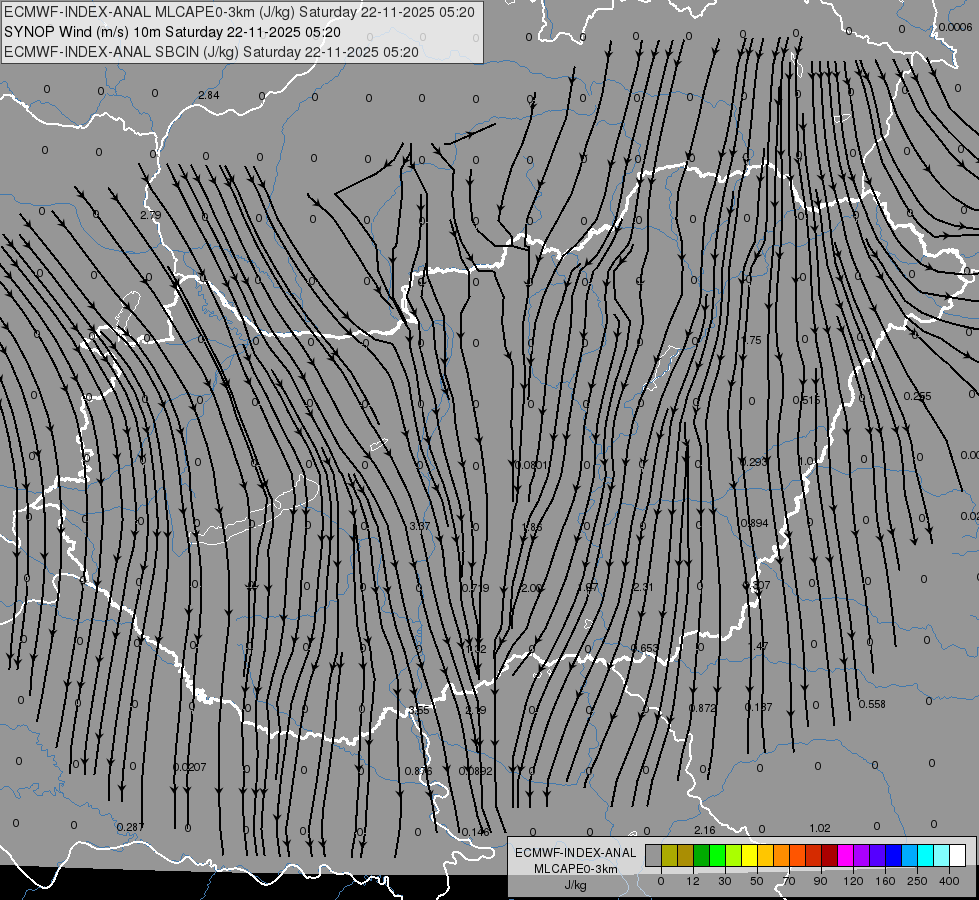Click the map value 0.0006

pyautogui.click(x=955, y=27)
